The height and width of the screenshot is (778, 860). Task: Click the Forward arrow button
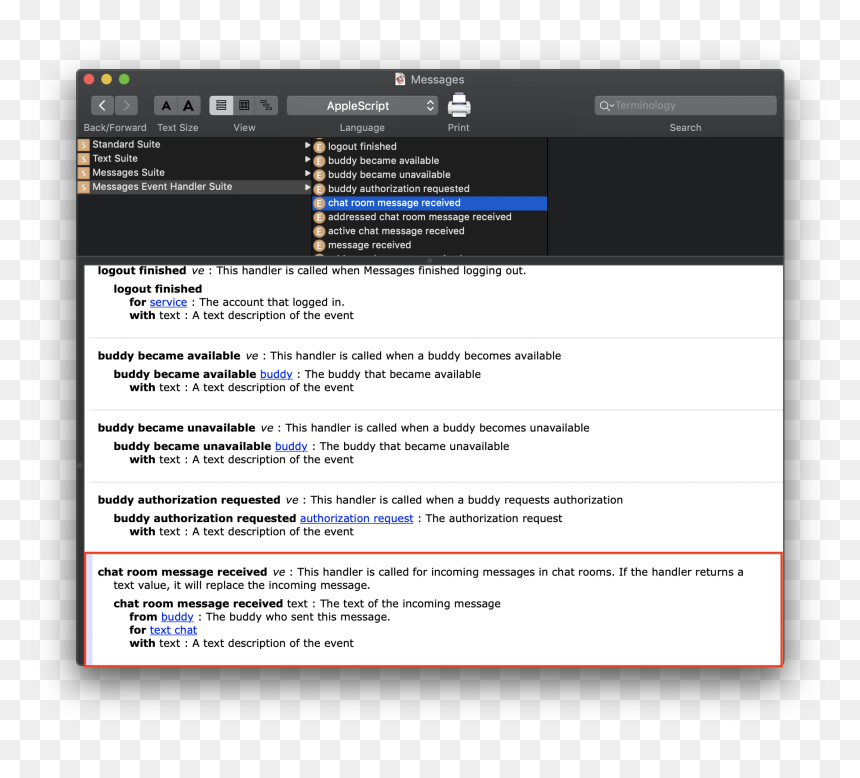pos(126,105)
